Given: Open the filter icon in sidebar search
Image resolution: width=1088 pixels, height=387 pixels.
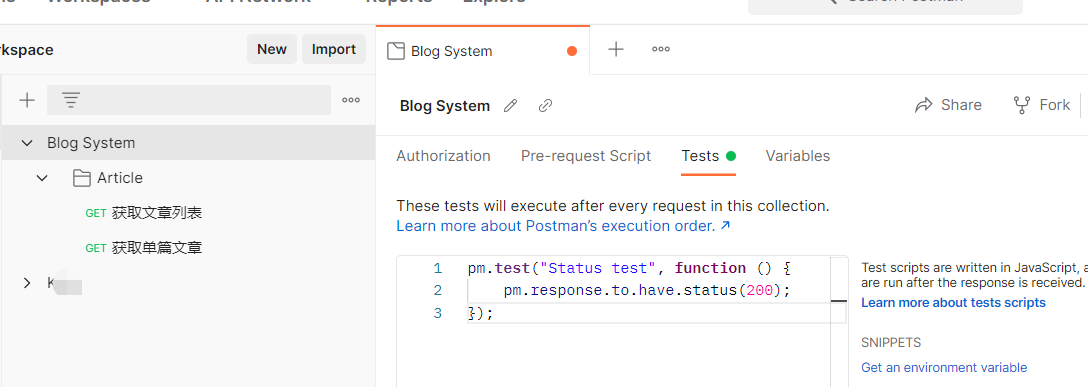Looking at the screenshot, I should (71, 101).
